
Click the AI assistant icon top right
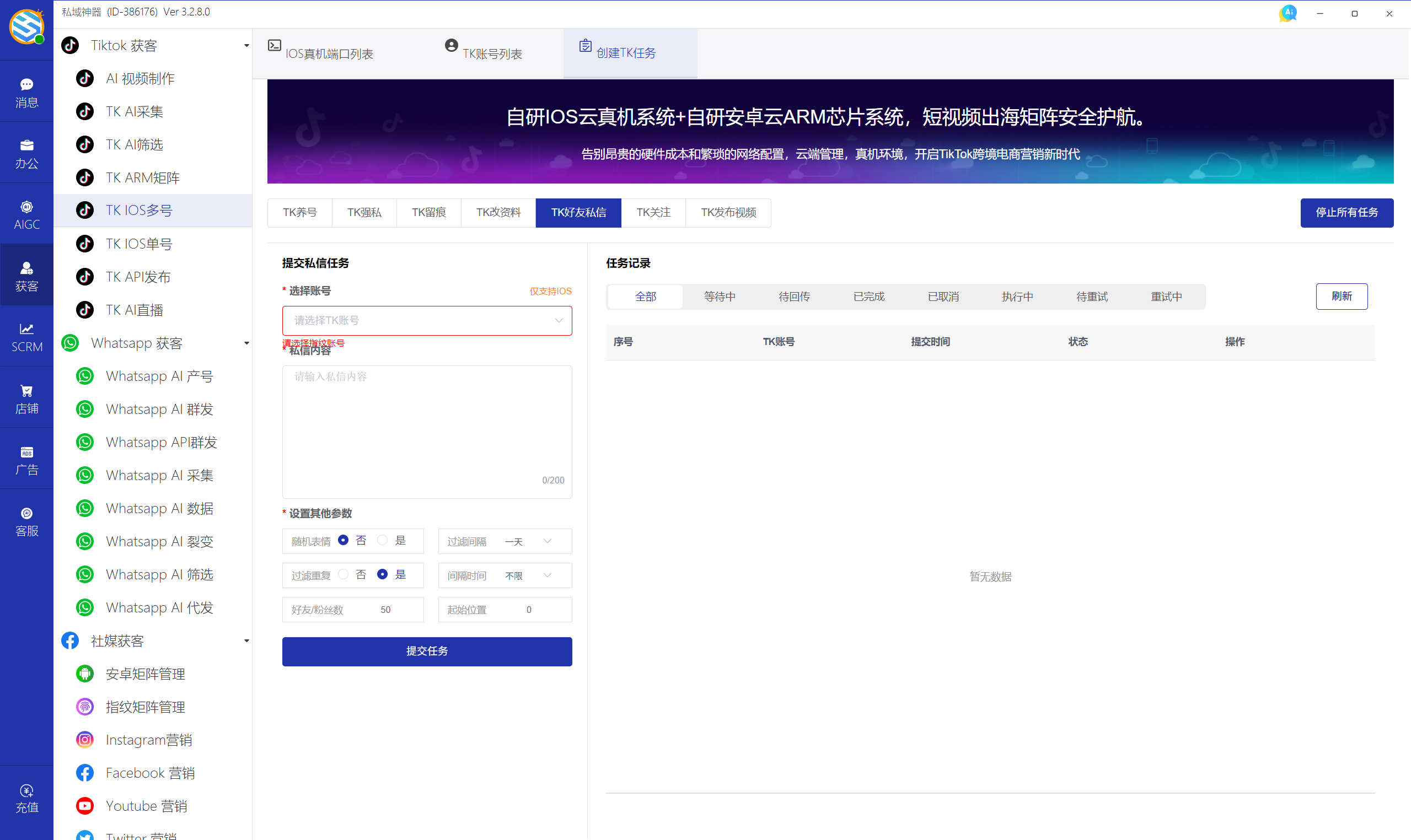coord(1287,13)
